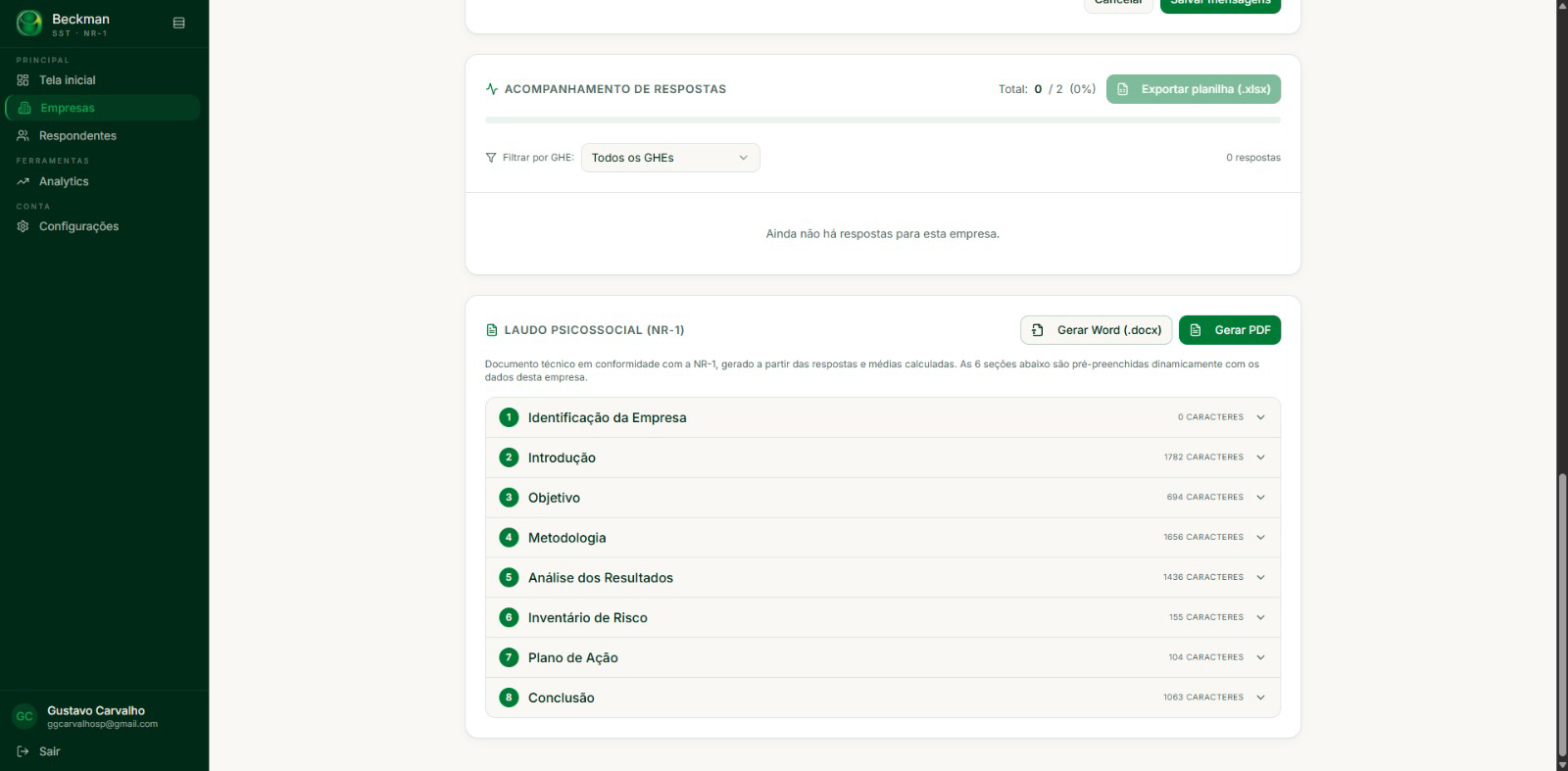Screen dimensions: 1568x771
Task: Click the response progress bar
Action: pos(883,120)
